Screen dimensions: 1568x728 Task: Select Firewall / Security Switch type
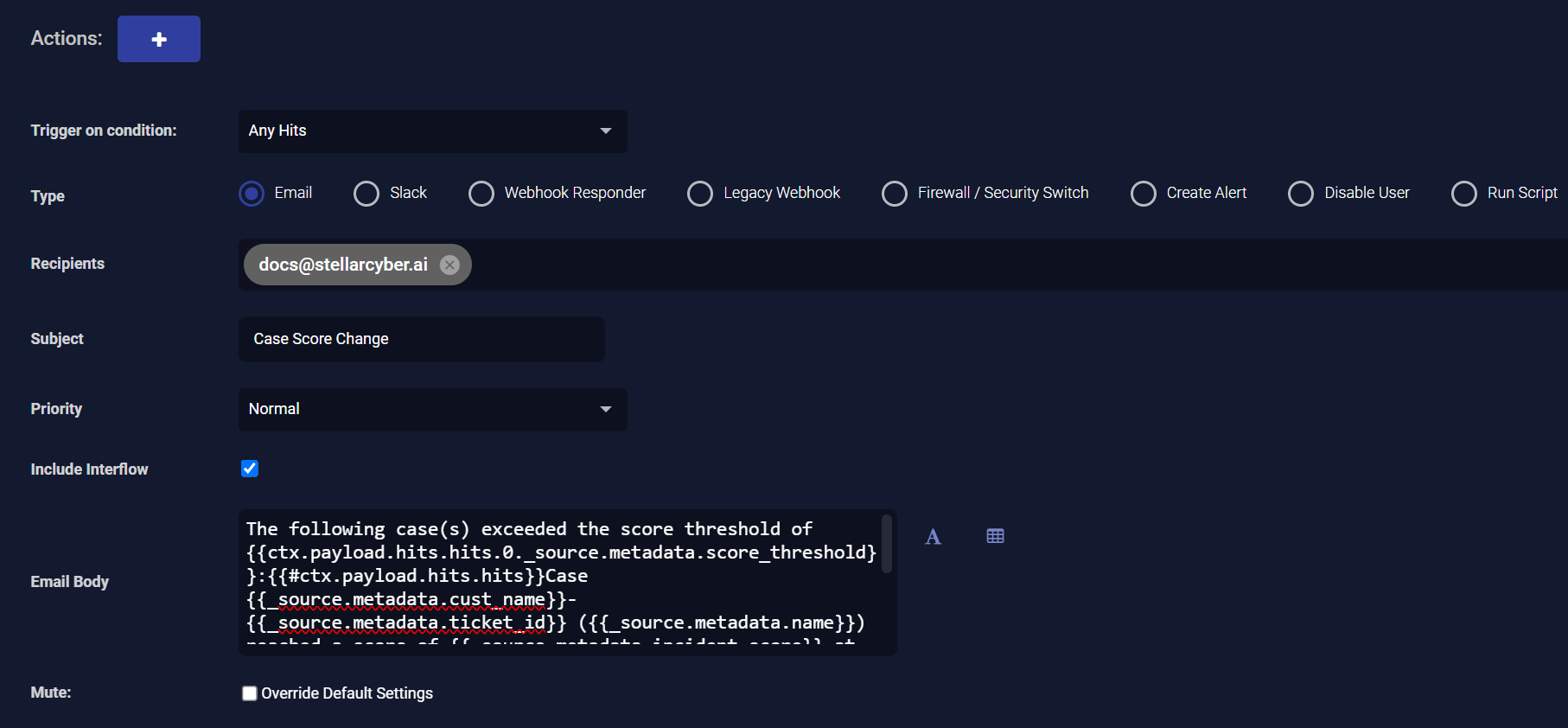point(895,194)
